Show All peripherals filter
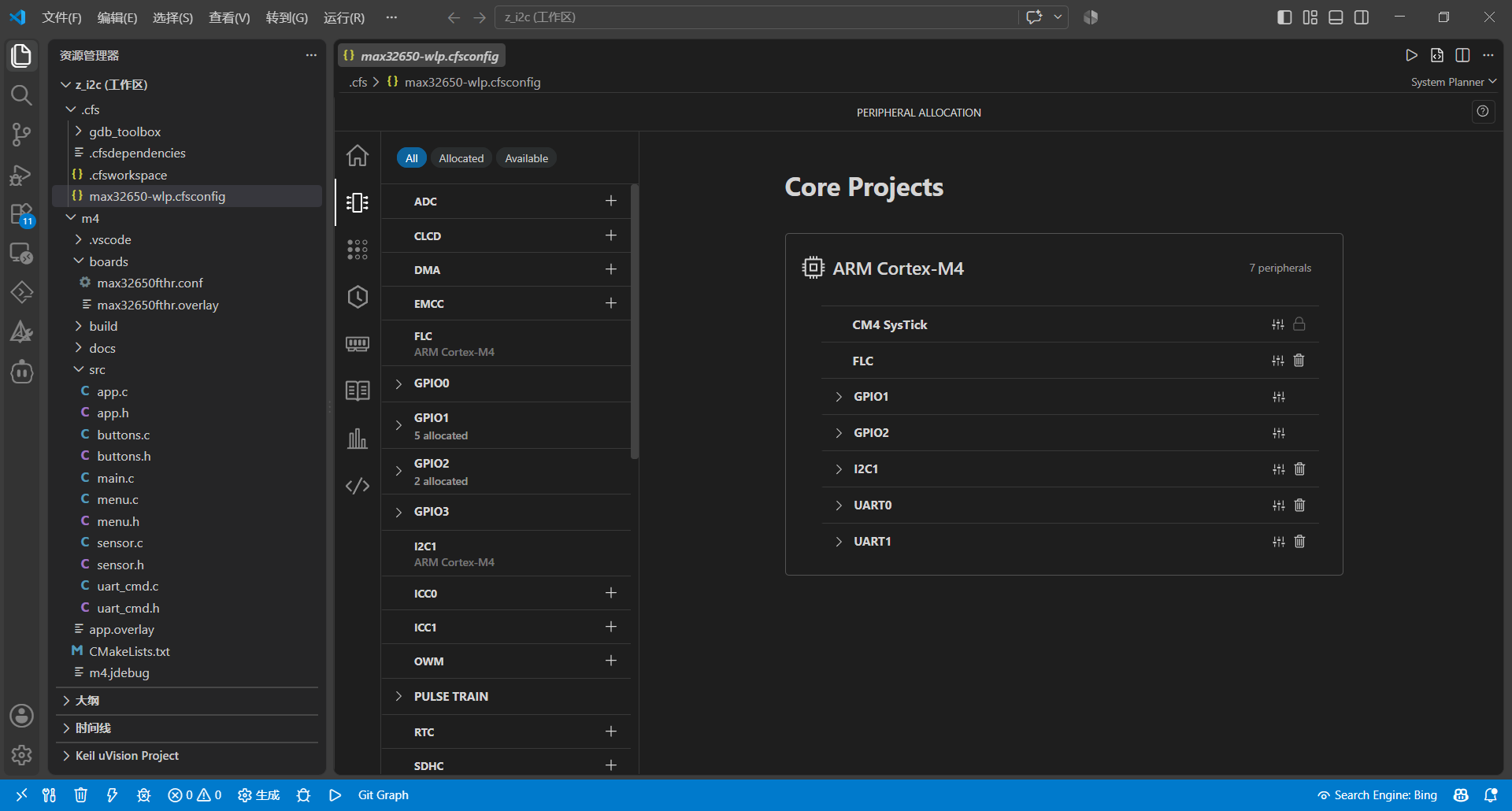The image size is (1512, 811). [411, 158]
